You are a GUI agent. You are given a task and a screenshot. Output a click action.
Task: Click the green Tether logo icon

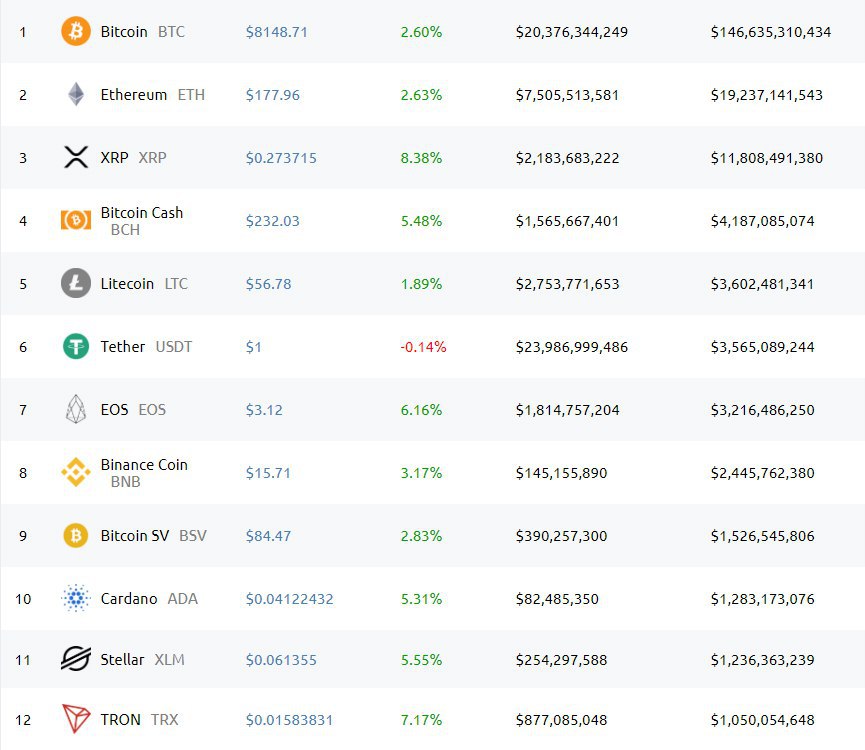[x=76, y=347]
